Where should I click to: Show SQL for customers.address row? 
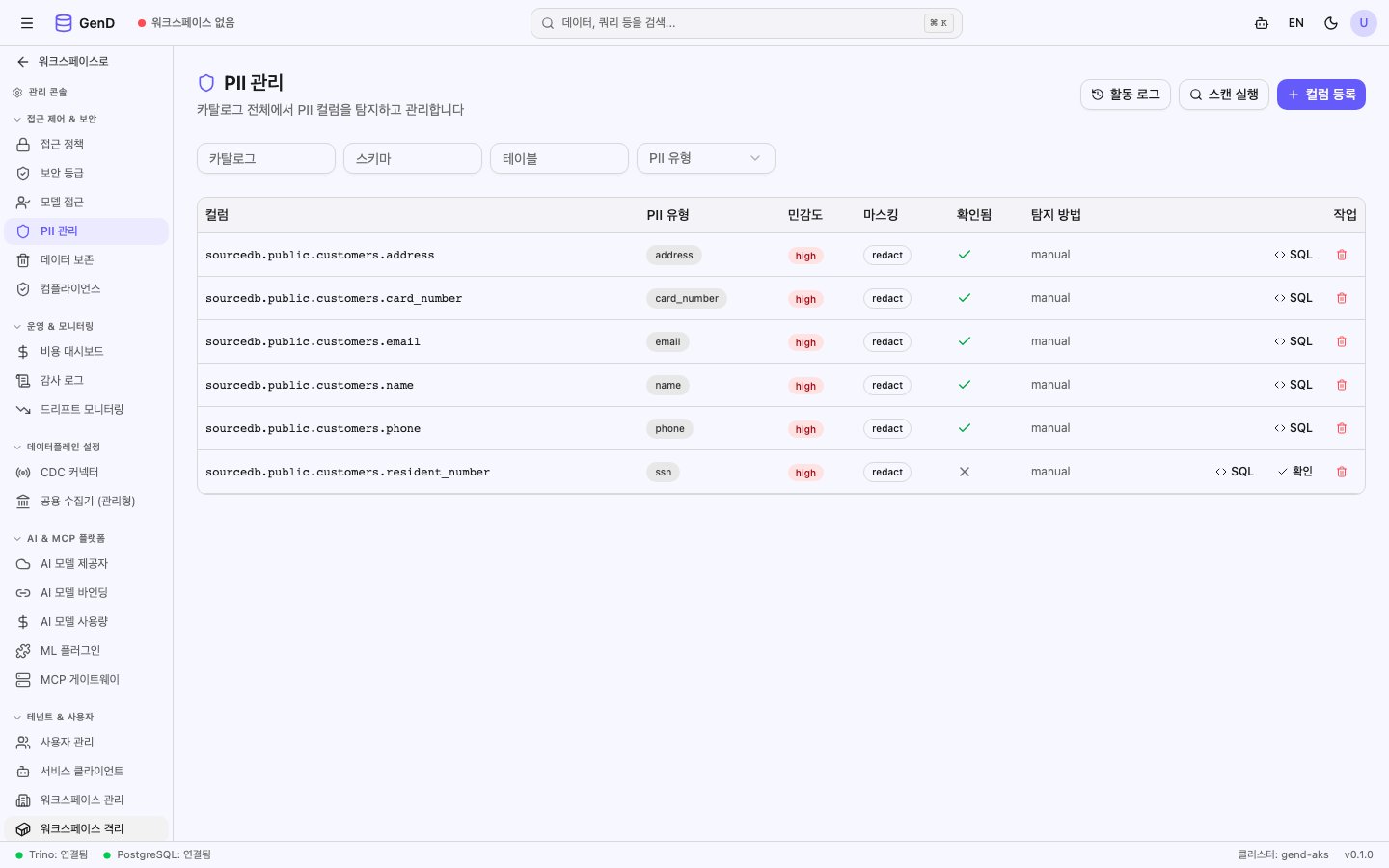1294,255
